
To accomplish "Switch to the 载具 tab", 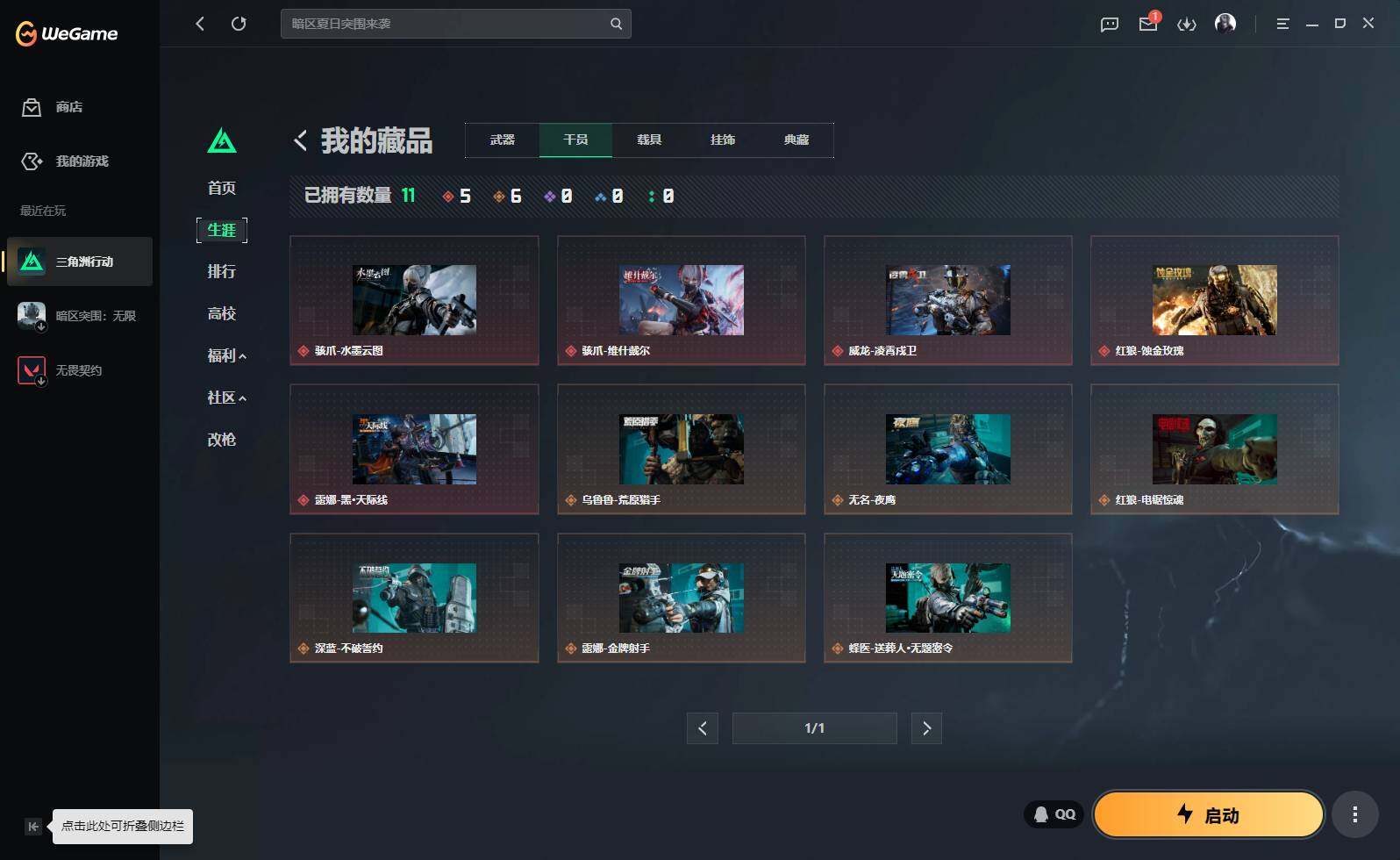I will [x=649, y=140].
